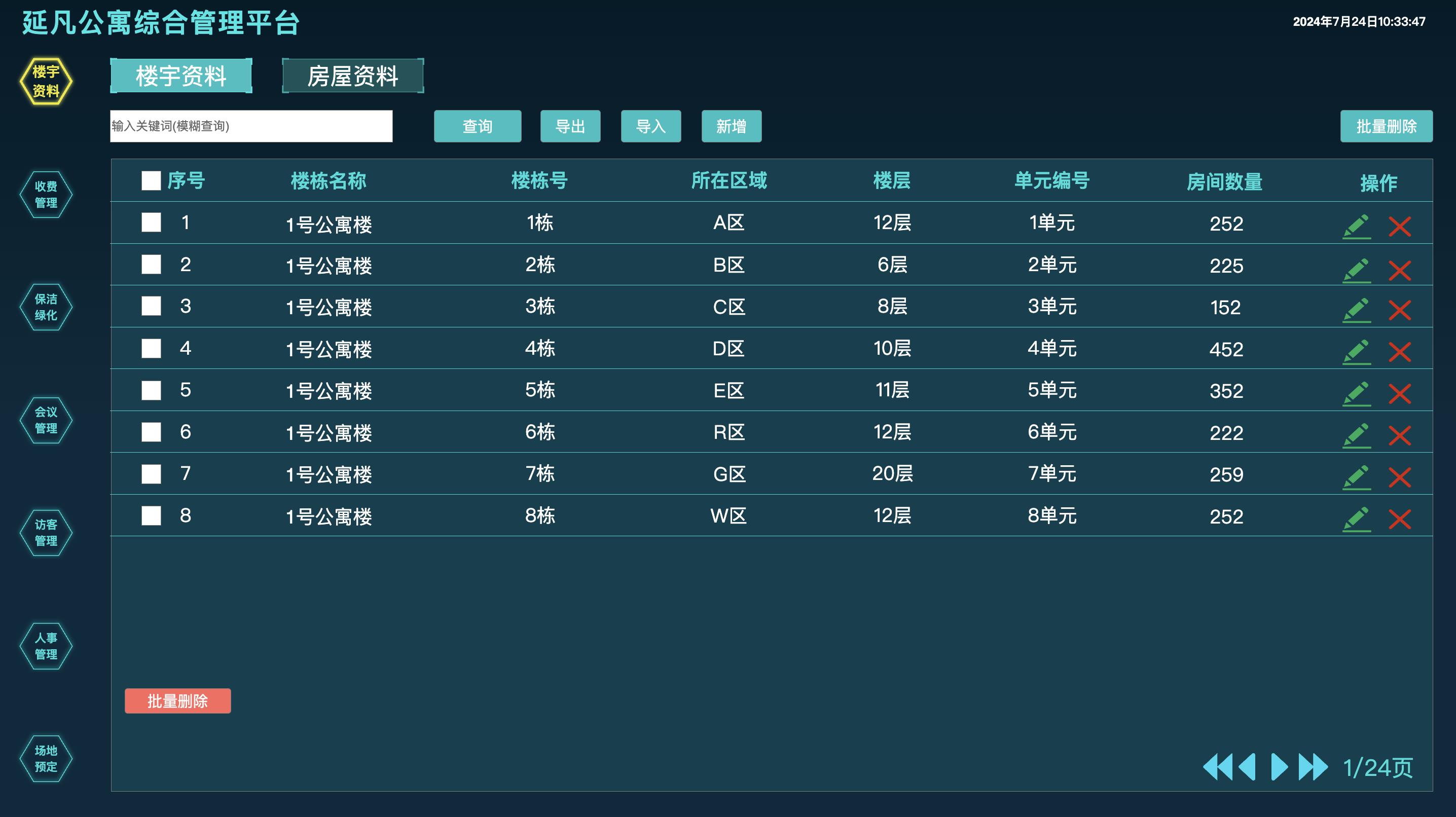Select the 会议管理 sidebar icon
This screenshot has height=817, width=1456.
pos(45,420)
